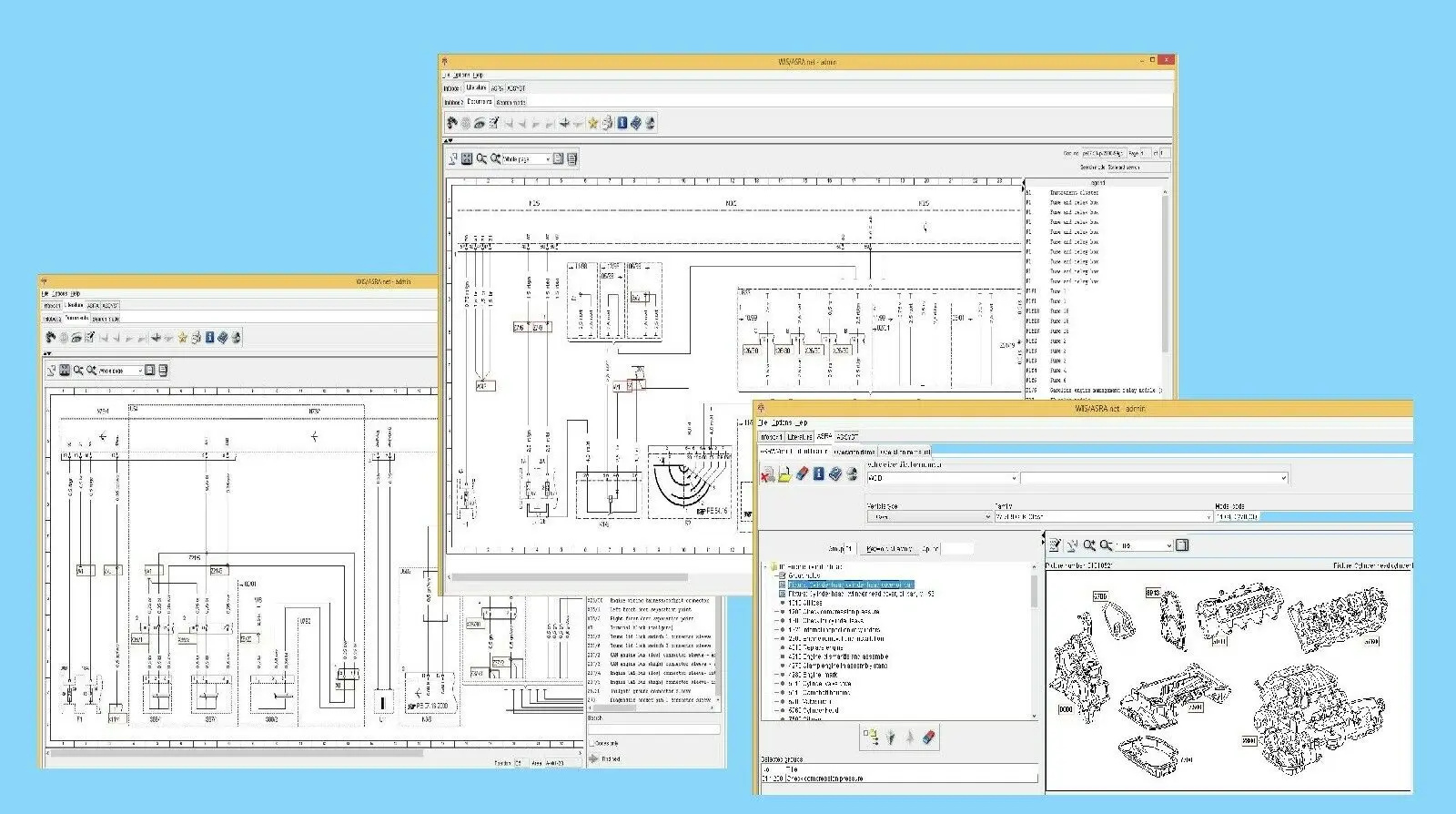Switch to the Literature tab in ASRA window
Image resolution: width=1456 pixels, height=814 pixels.
[x=799, y=437]
